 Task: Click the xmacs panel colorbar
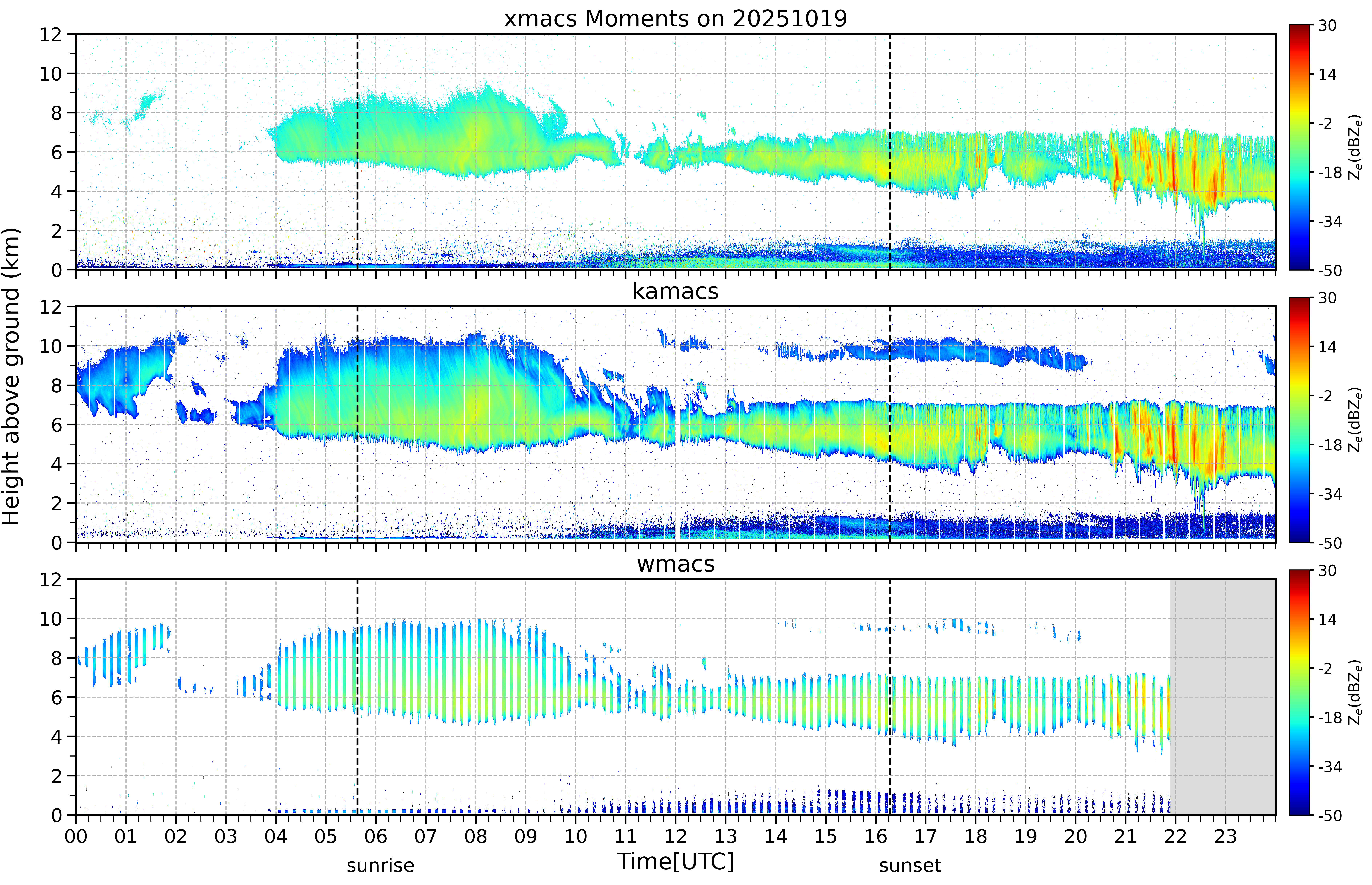pos(1300,147)
